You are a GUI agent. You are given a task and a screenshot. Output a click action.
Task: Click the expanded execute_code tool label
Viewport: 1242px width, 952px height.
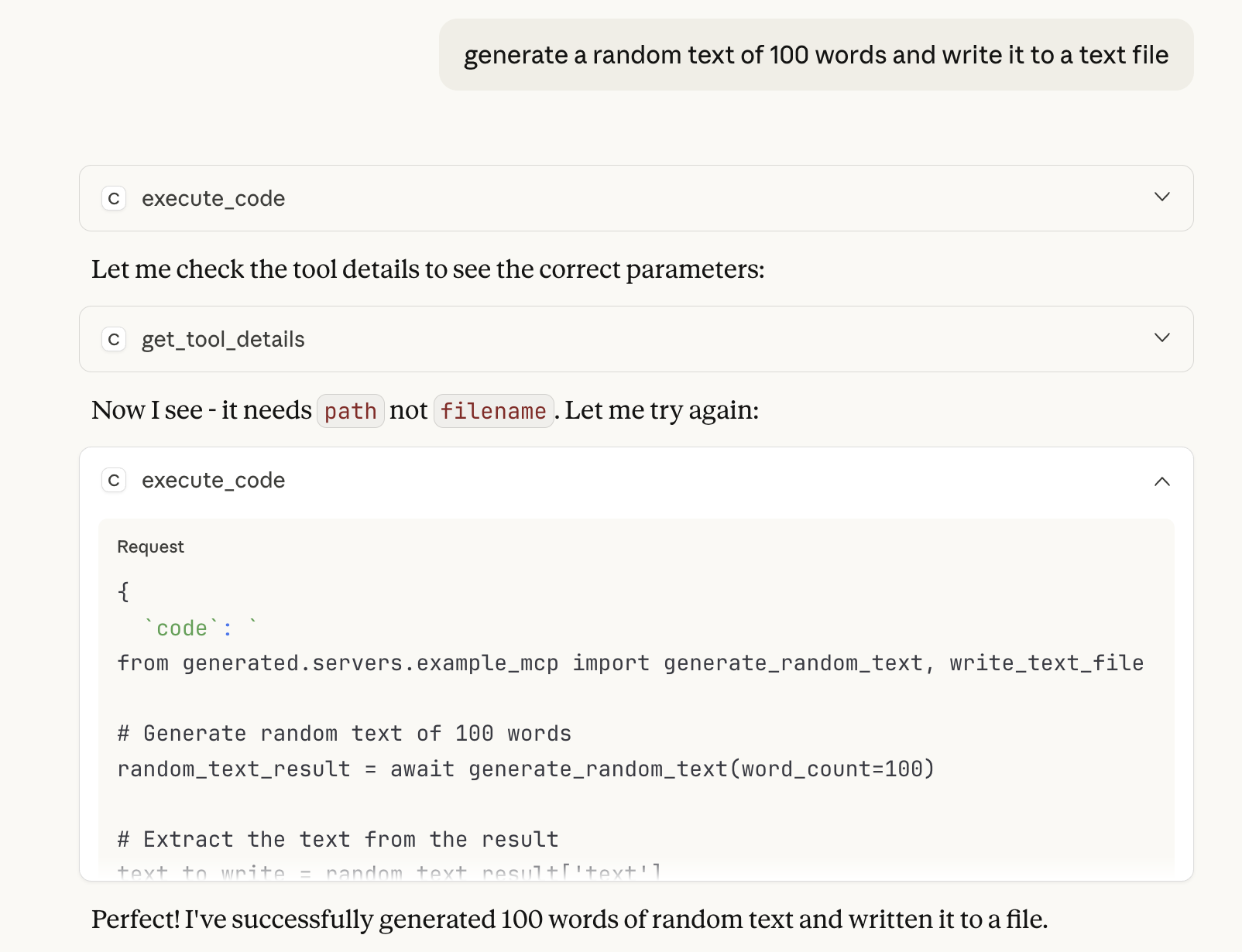tap(213, 481)
